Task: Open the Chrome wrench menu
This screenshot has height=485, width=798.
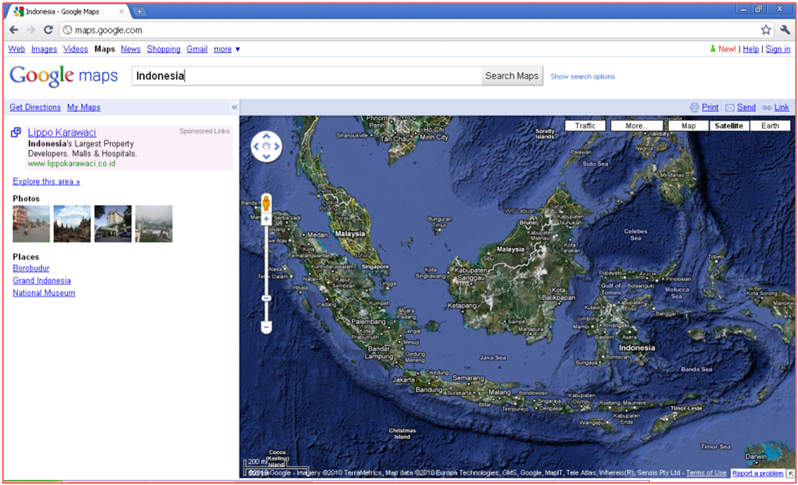Action: (x=785, y=30)
